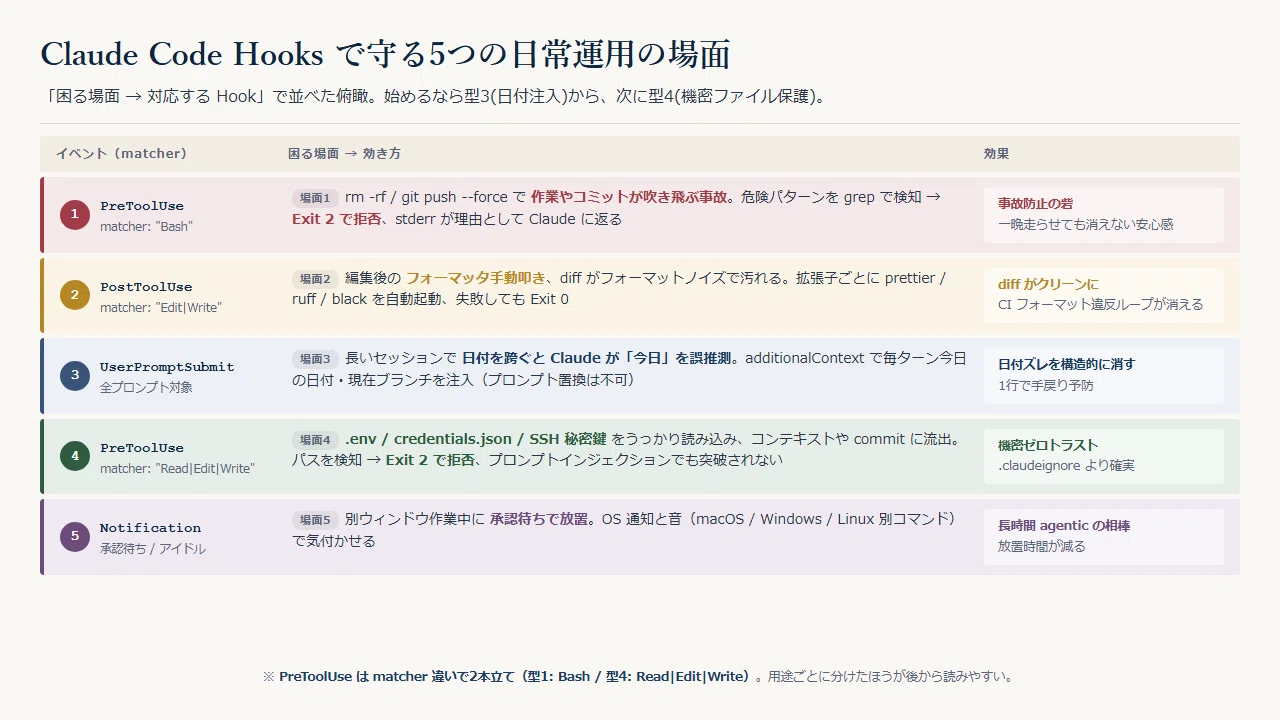Select the PreToolUse title with matcher "Bash"
Viewport: 1280px width, 720px height.
[x=142, y=206]
